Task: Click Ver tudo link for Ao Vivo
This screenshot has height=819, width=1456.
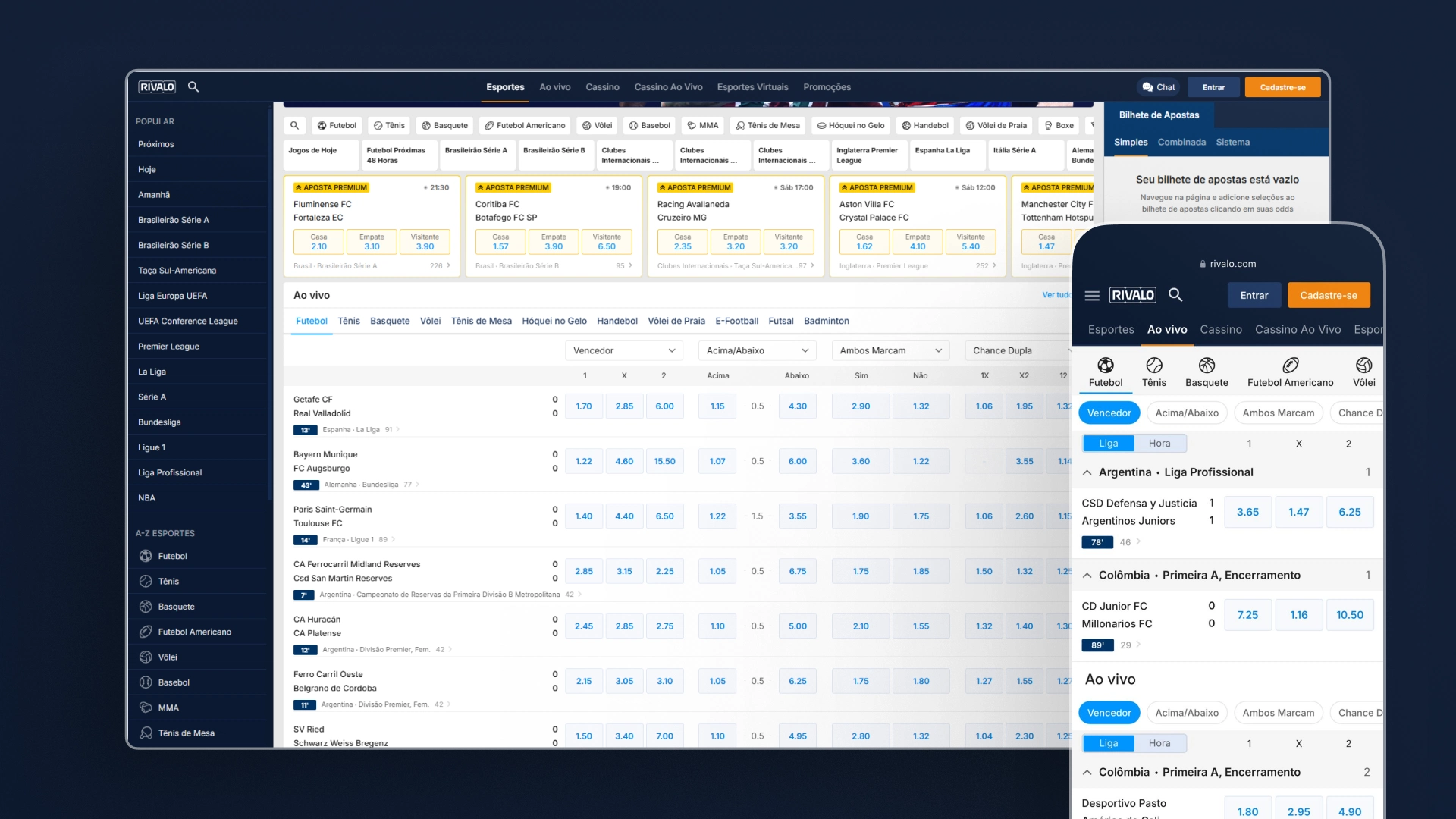Action: tap(1055, 294)
